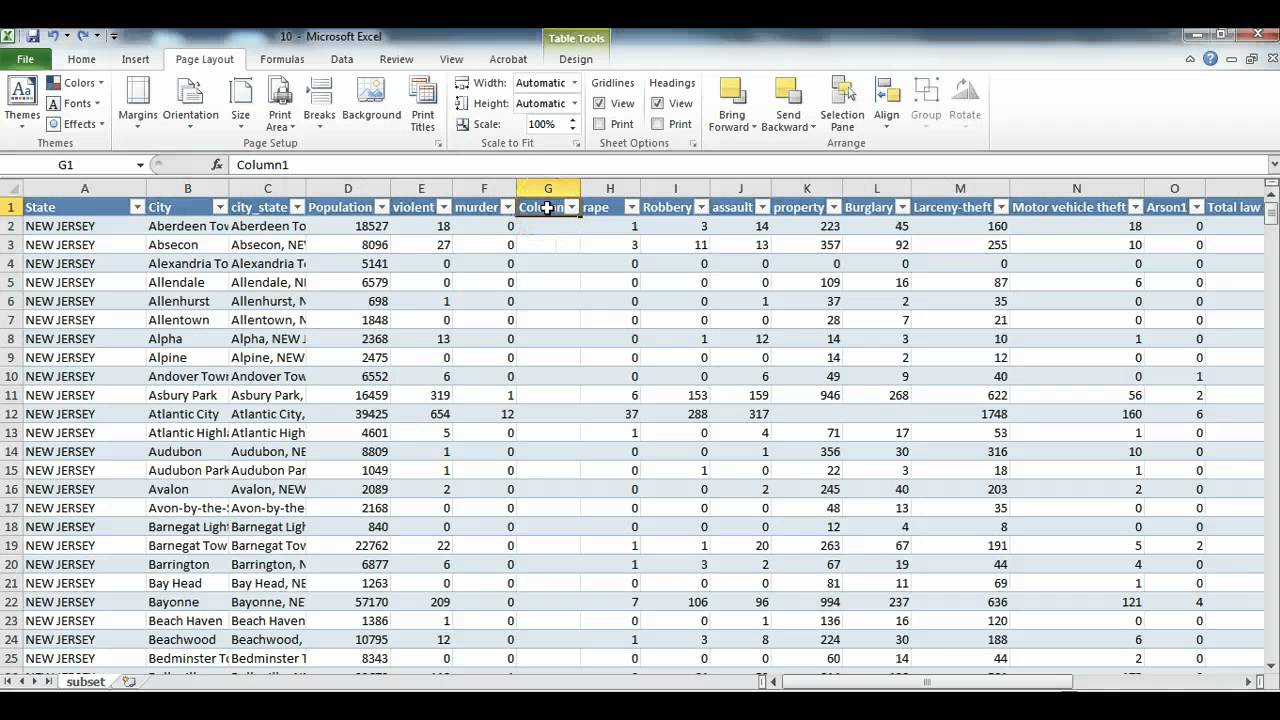
Task: Toggle Headings View checkbox
Action: (657, 103)
